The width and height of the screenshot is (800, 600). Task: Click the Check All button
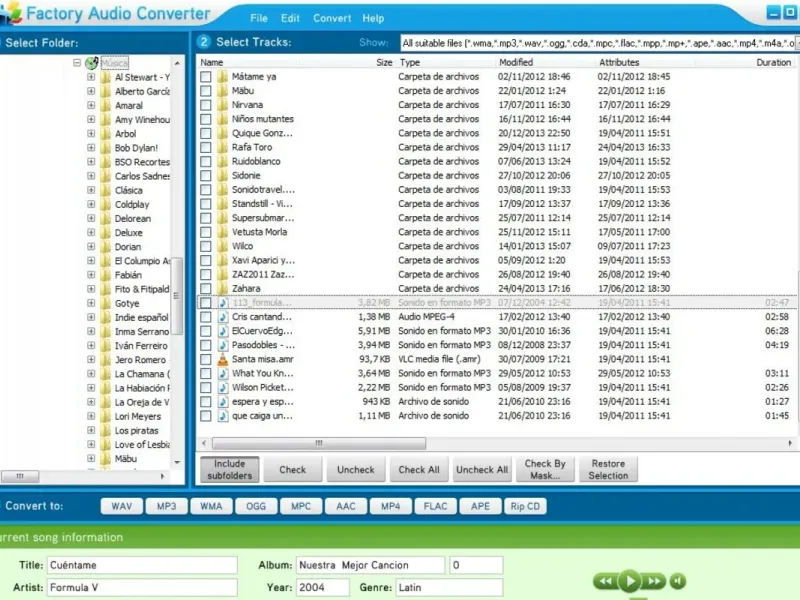pos(419,469)
